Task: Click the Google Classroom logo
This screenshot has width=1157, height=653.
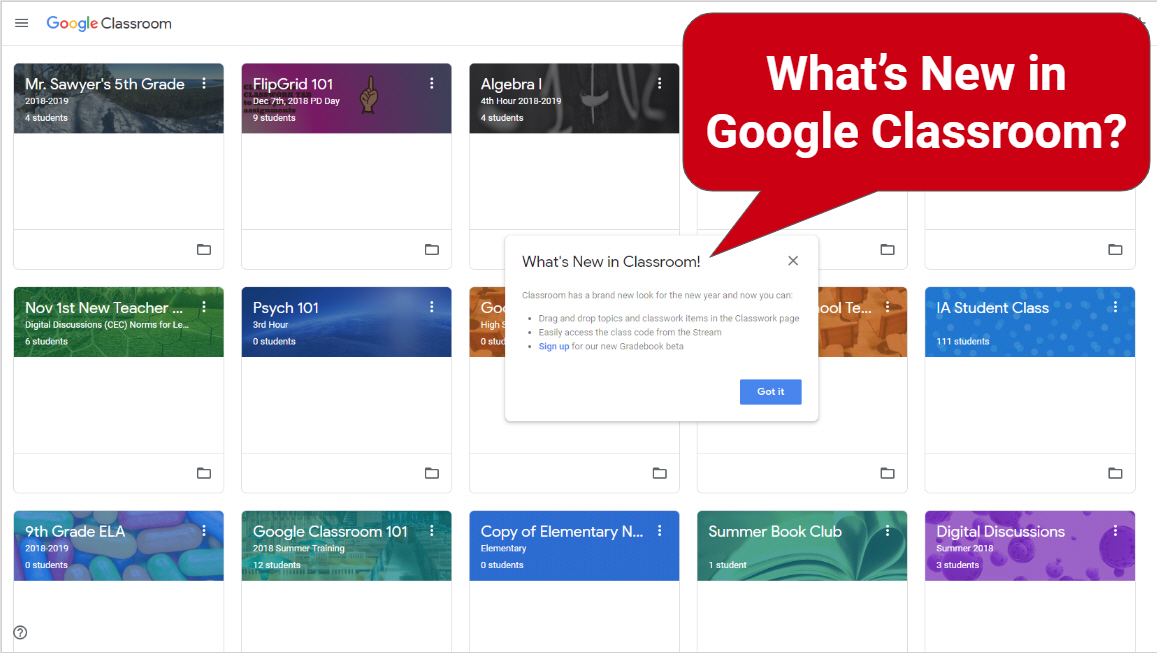Action: [x=109, y=24]
